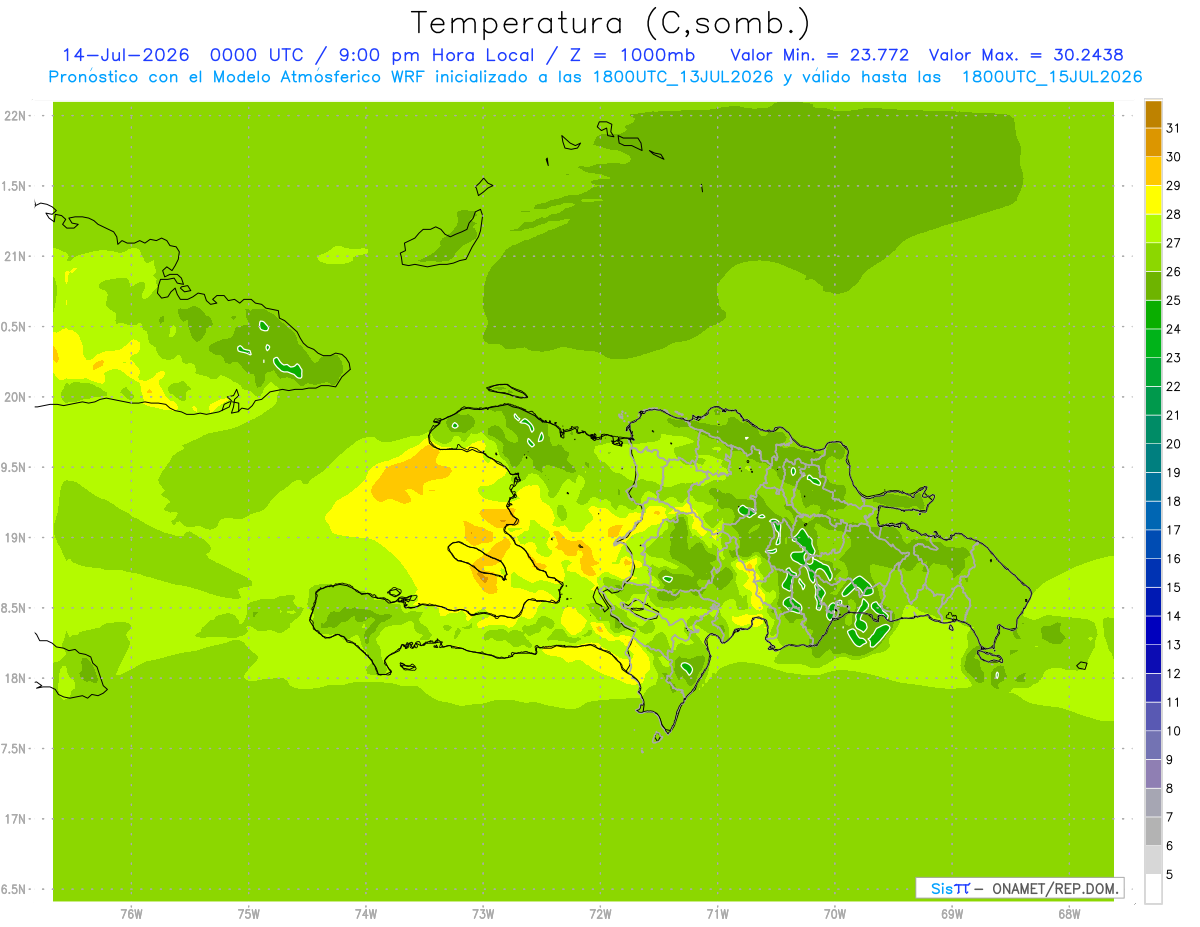Screen dimensions: 1200x927
Task: Pick the legend band between 25 and 26
Action: pos(1153,286)
